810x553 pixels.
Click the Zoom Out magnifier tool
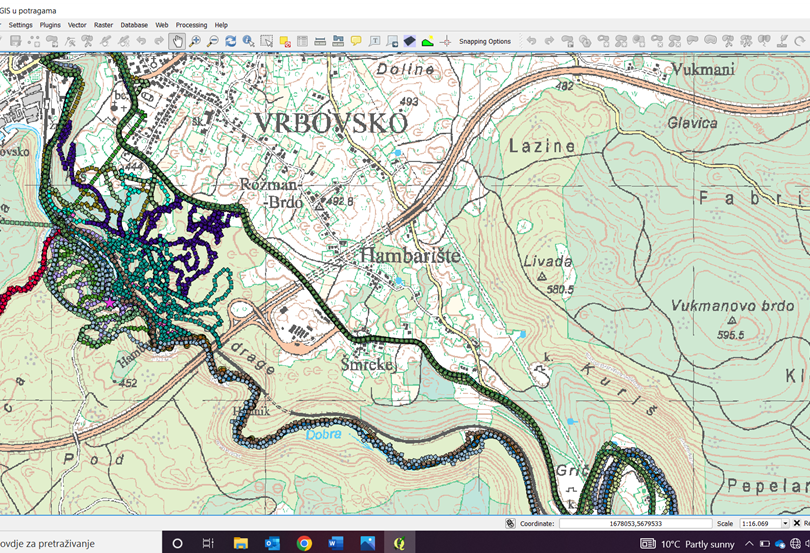pos(212,41)
